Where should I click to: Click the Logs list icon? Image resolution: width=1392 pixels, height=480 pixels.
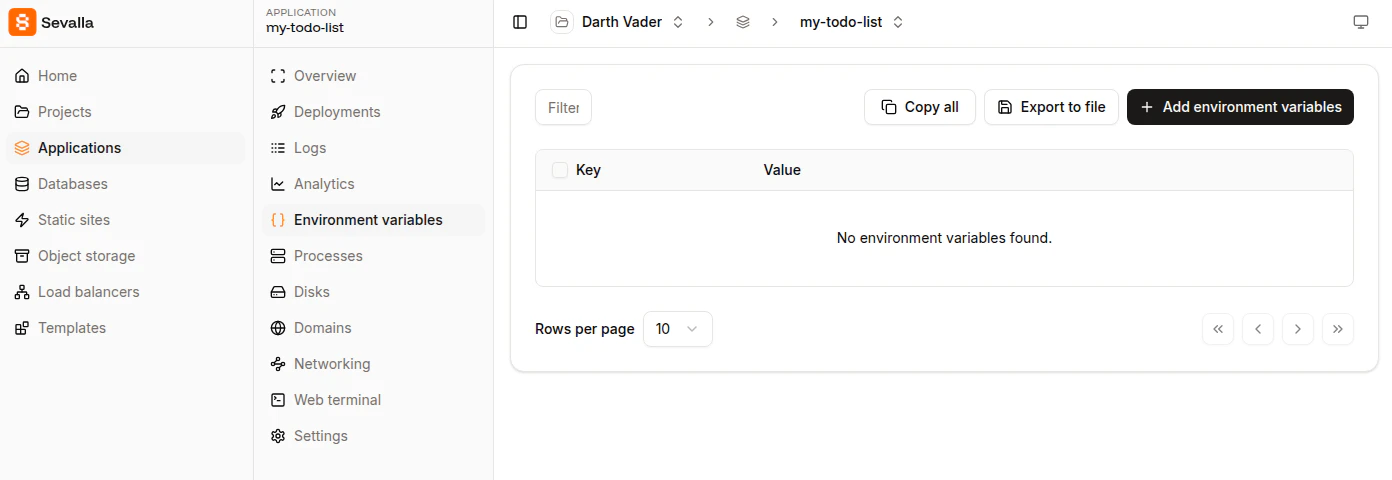point(278,148)
